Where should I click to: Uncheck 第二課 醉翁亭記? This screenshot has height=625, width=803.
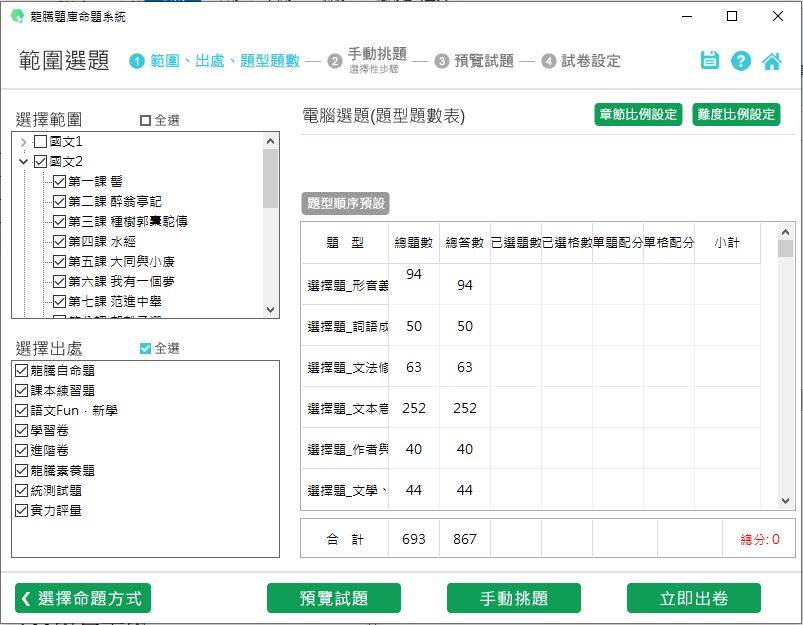tap(59, 201)
